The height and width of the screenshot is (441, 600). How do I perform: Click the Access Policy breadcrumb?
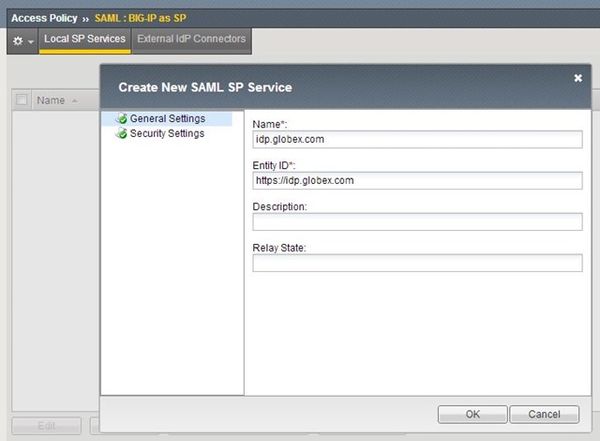[x=43, y=18]
